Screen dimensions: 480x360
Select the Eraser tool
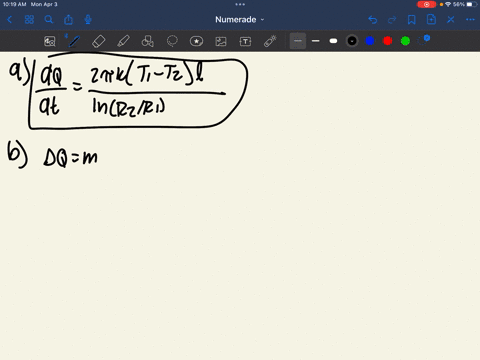[x=99, y=41]
